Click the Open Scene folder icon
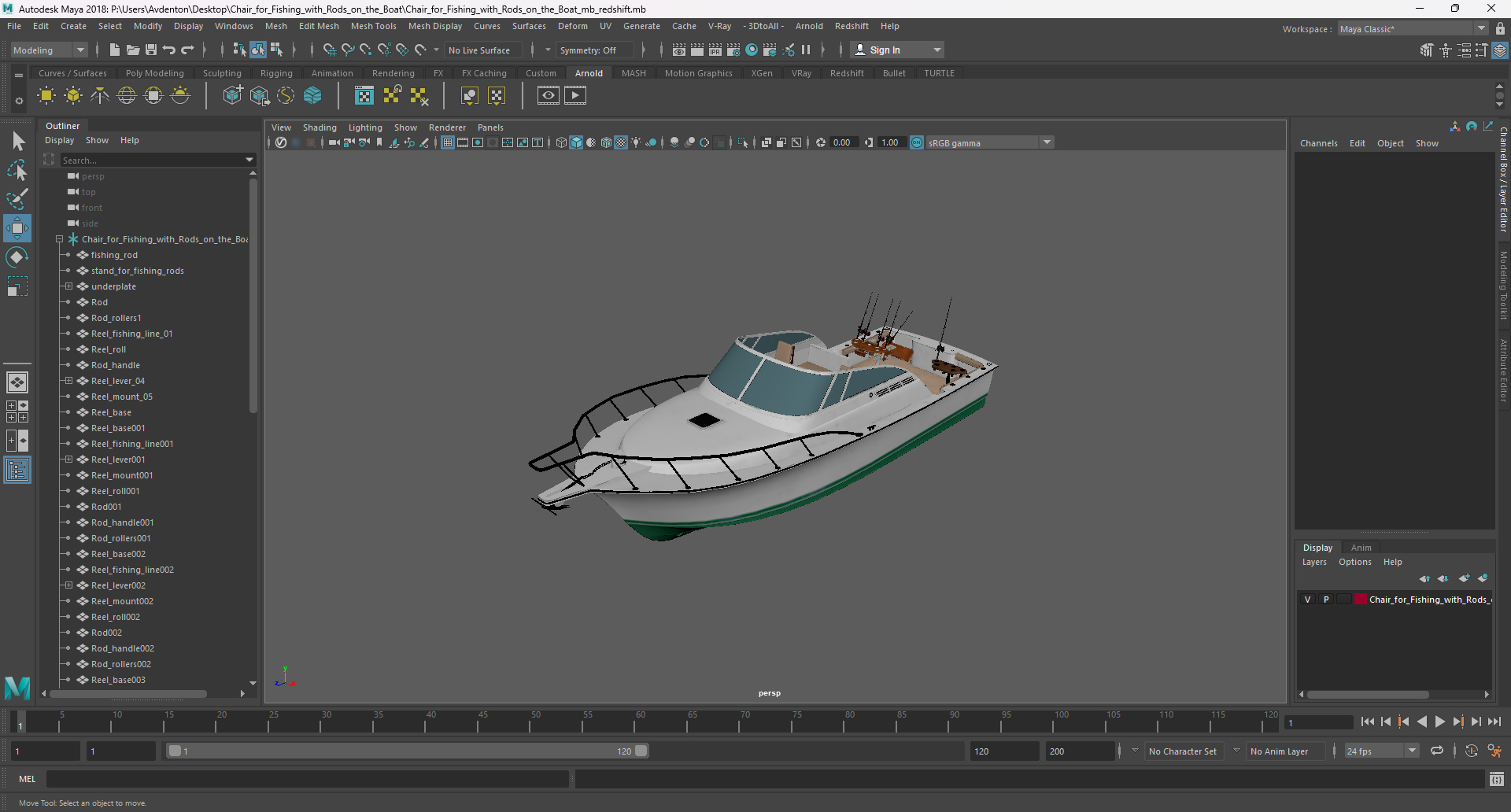 [133, 50]
